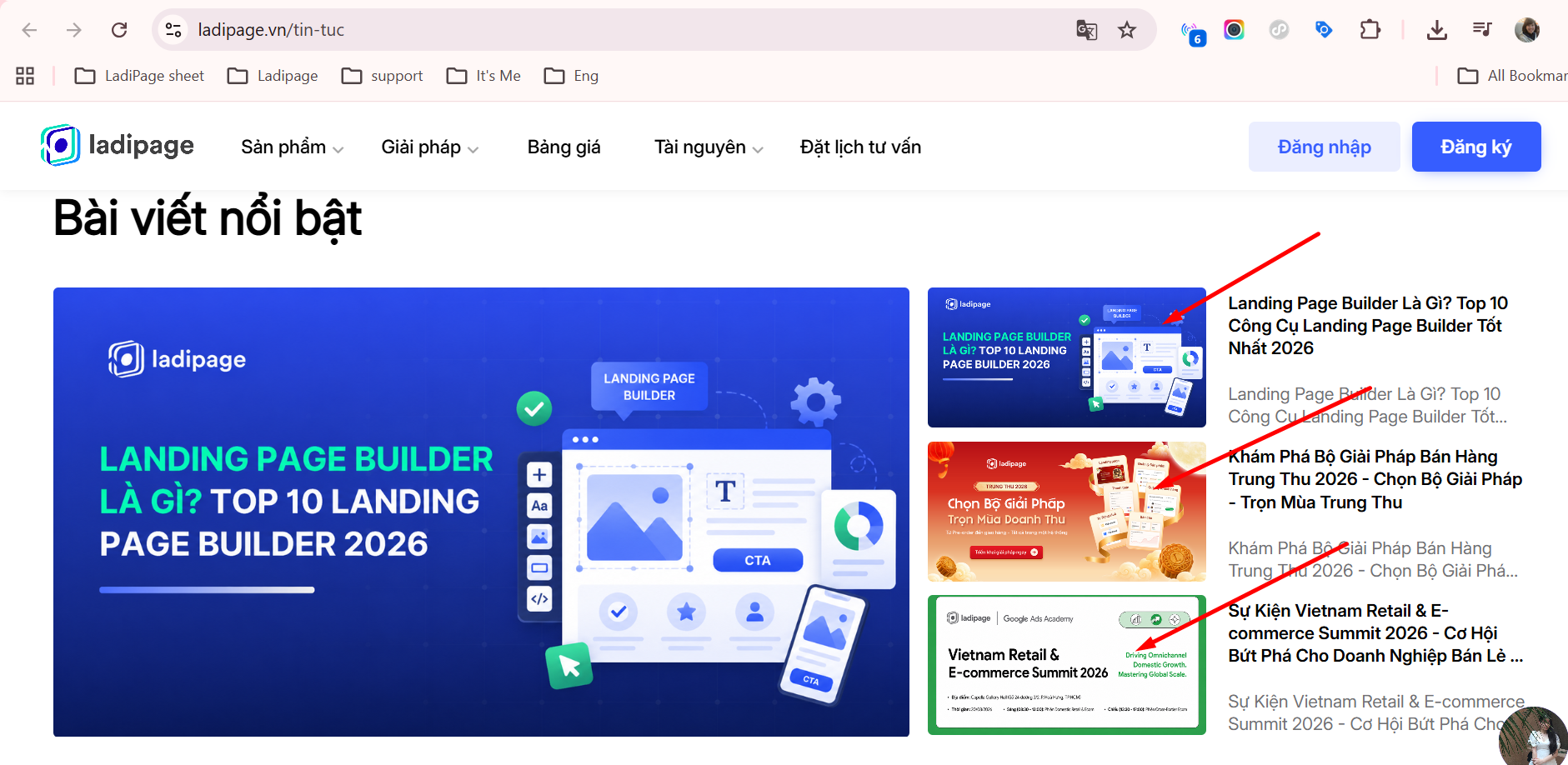Image resolution: width=1568 pixels, height=765 pixels.
Task: Open the gray circular extension icon
Action: (1279, 30)
